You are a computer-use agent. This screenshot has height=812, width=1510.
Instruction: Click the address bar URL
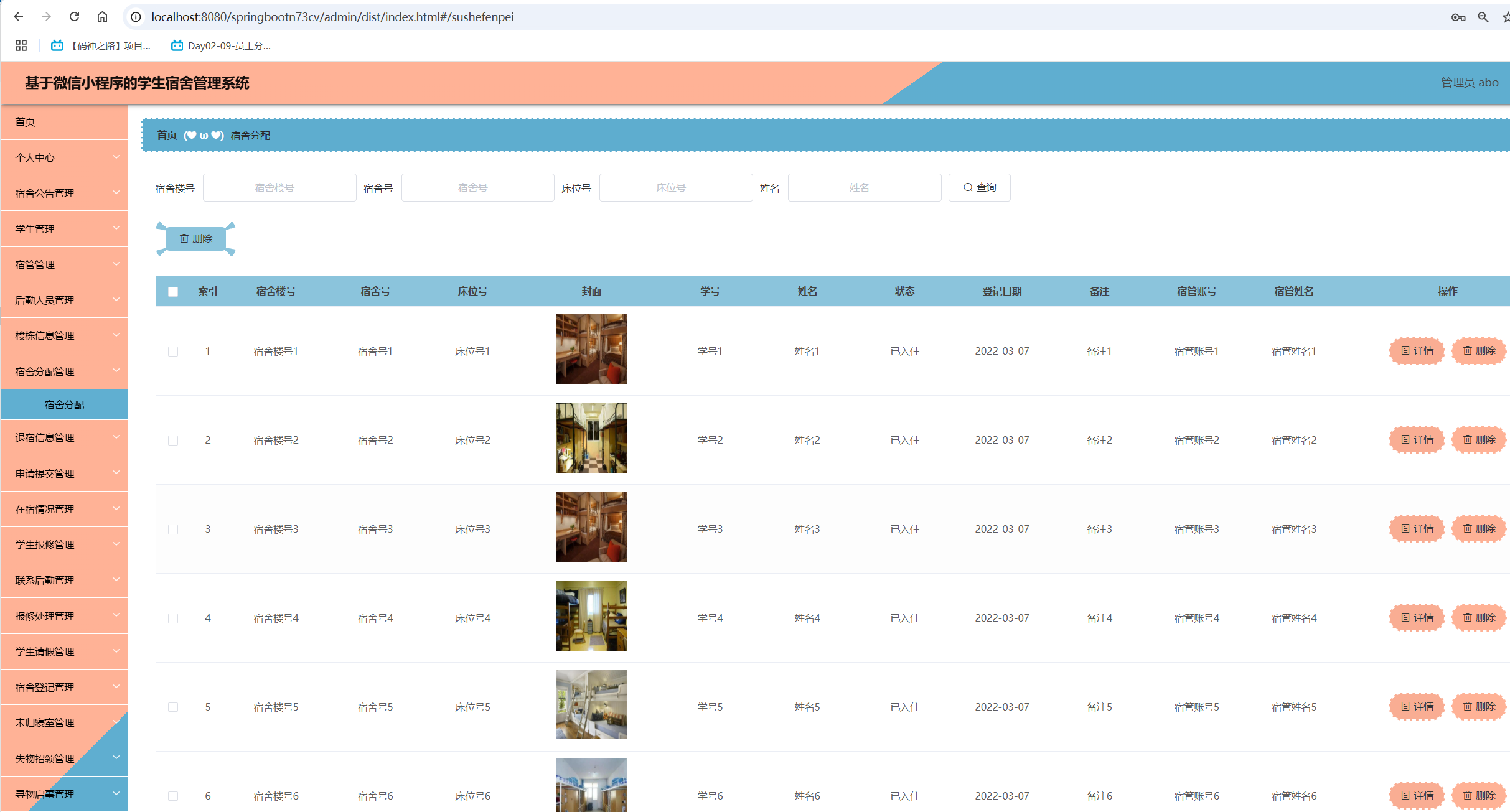pos(332,17)
